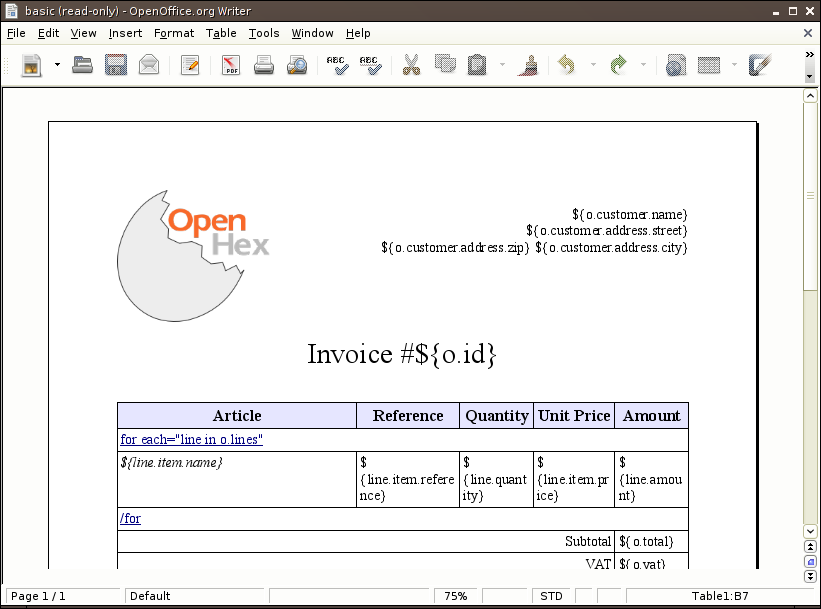Click the vertical scrollbar down arrow
Viewport: 821px width, 609px height.
(x=810, y=532)
